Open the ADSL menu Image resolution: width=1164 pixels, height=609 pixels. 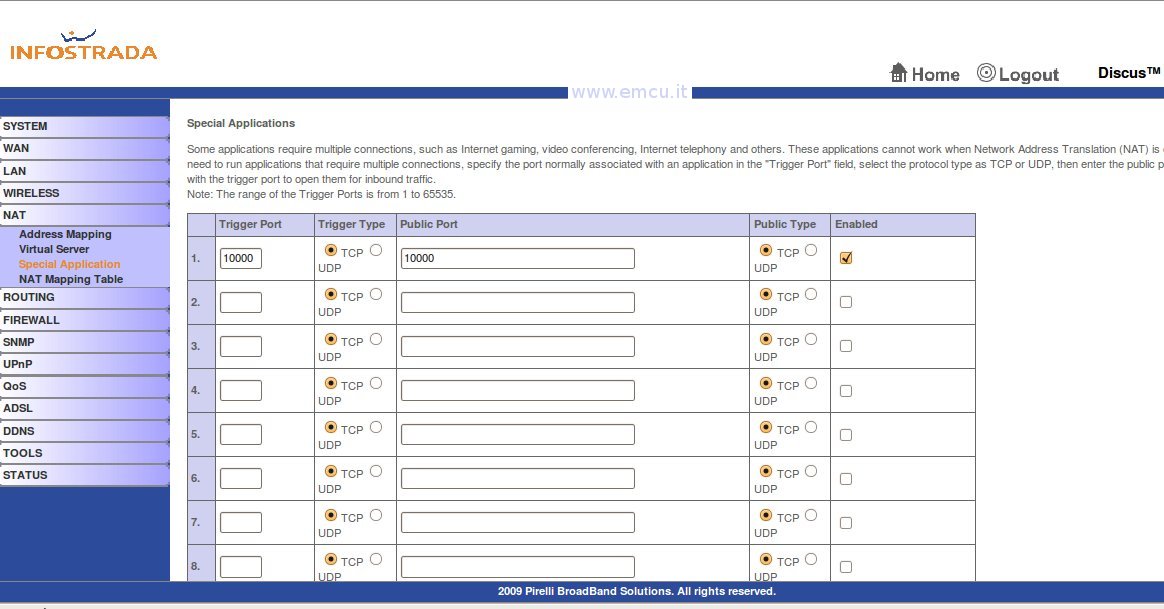click(85, 408)
